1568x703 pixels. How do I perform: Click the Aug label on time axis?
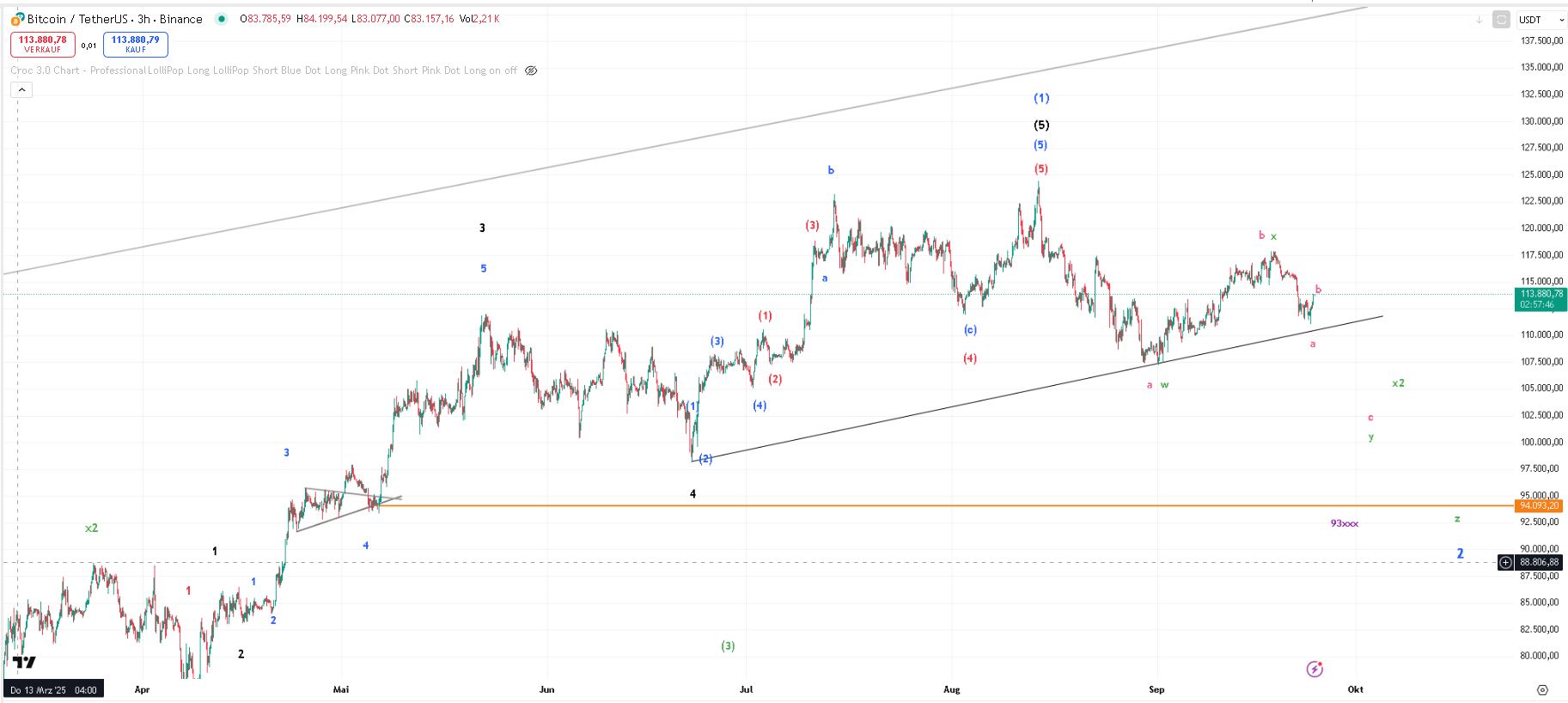click(951, 689)
